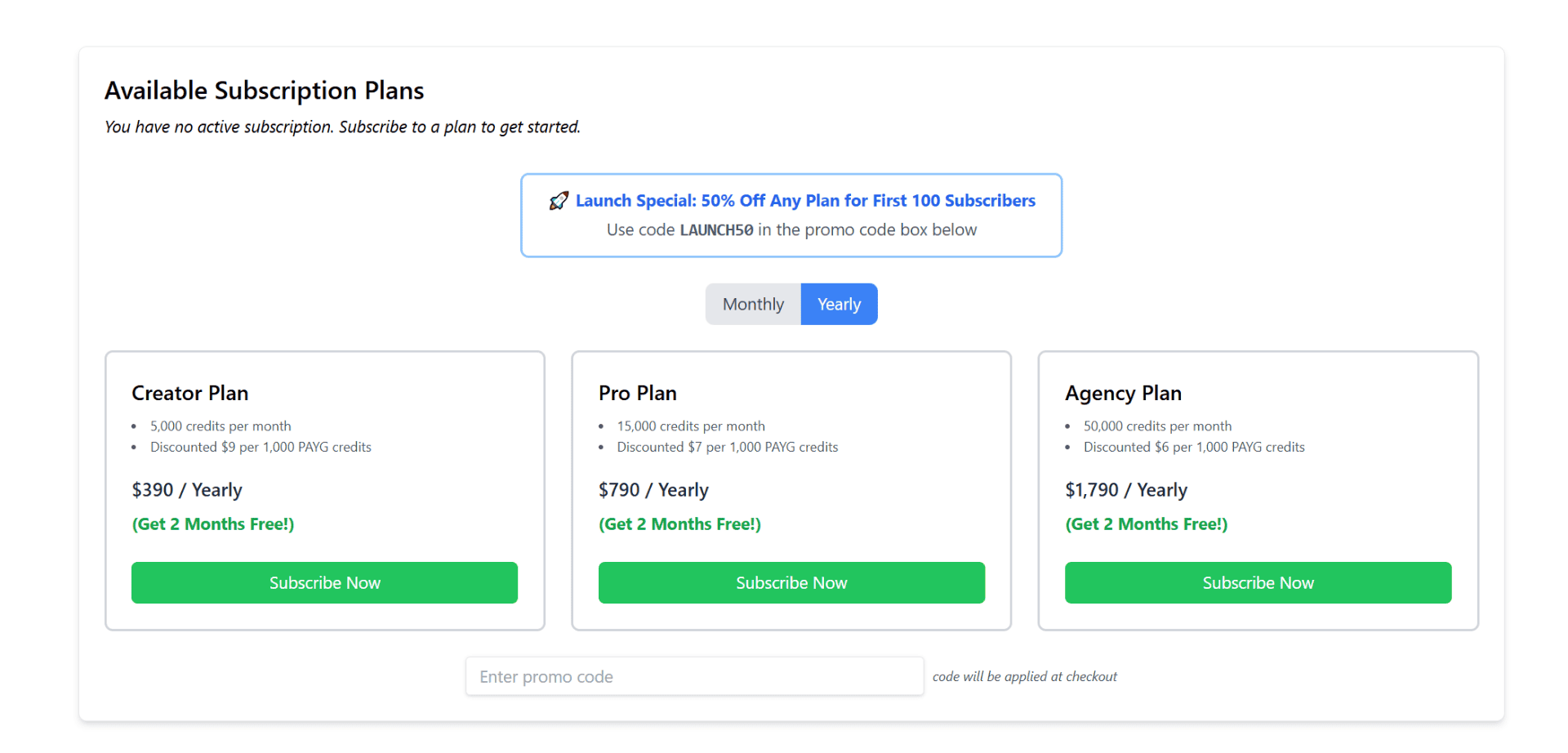Click the rocket icon in launch banner

(x=559, y=201)
